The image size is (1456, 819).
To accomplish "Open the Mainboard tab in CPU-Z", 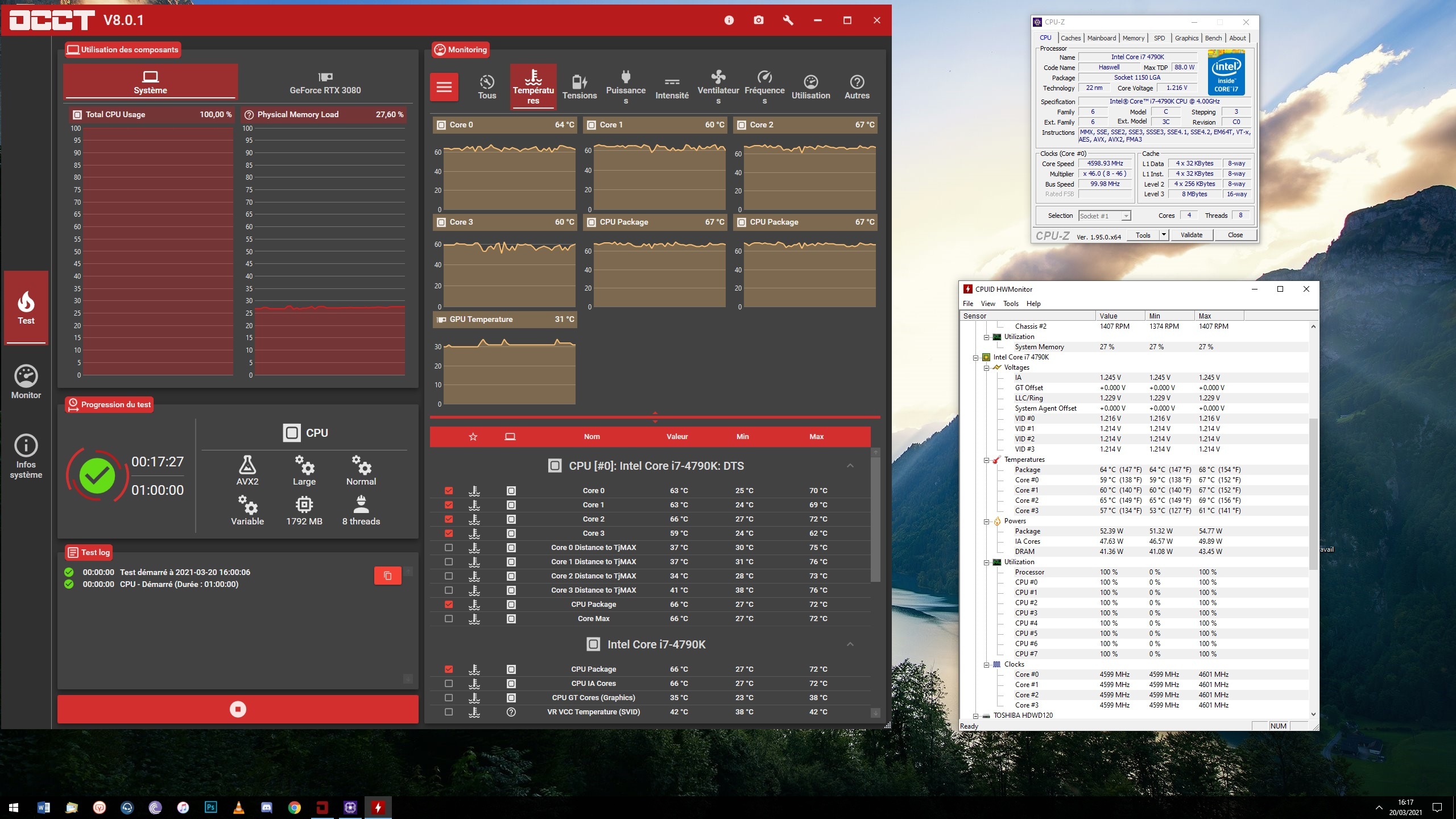I will (x=1101, y=38).
